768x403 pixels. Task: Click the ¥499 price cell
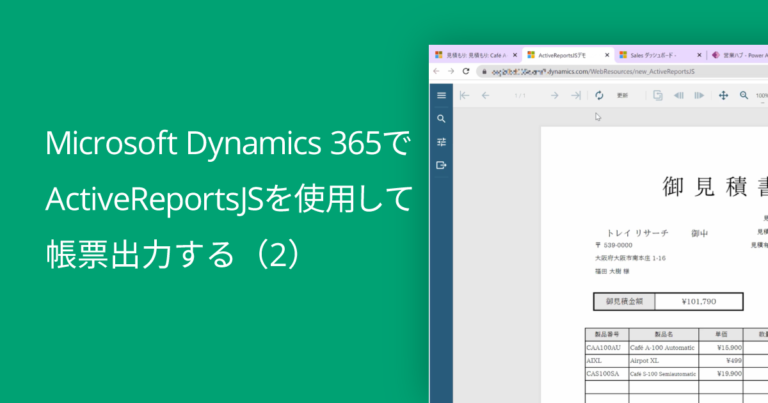pos(721,361)
